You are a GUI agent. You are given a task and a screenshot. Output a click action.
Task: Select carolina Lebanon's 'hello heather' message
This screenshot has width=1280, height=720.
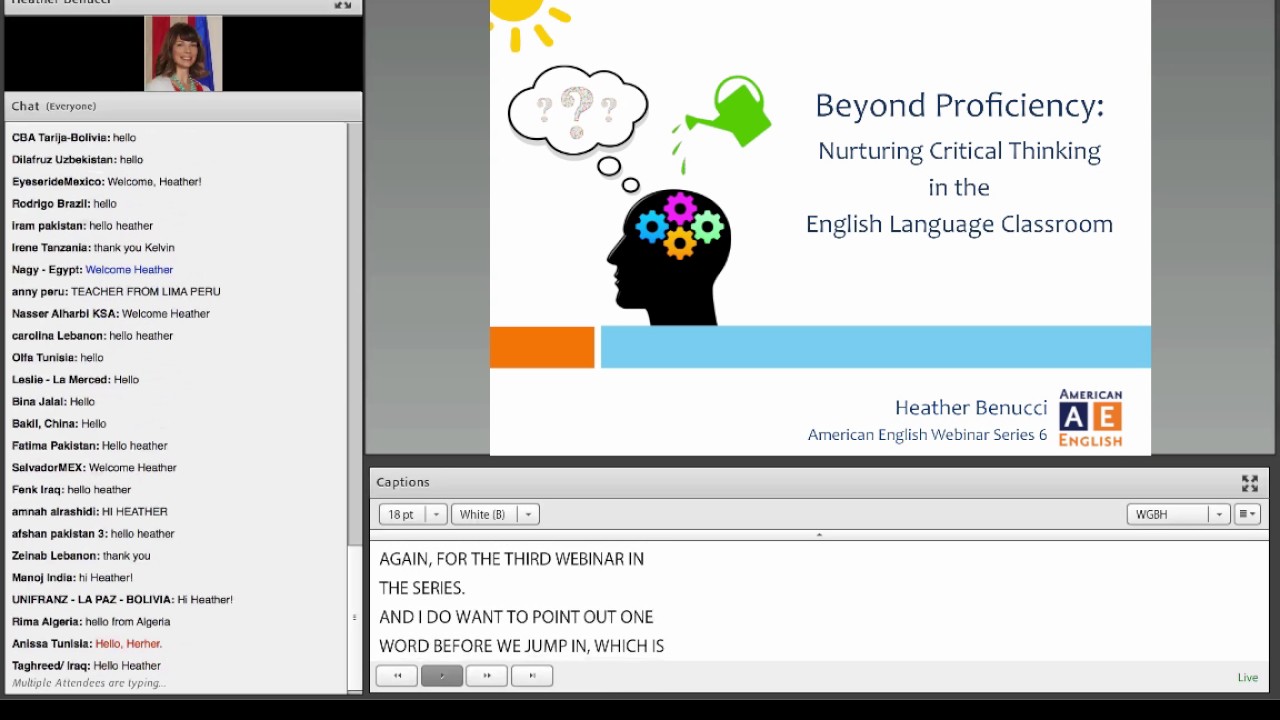92,336
